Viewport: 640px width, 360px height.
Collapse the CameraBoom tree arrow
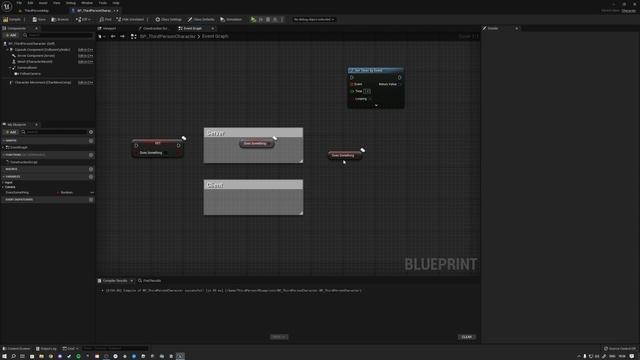point(10,68)
